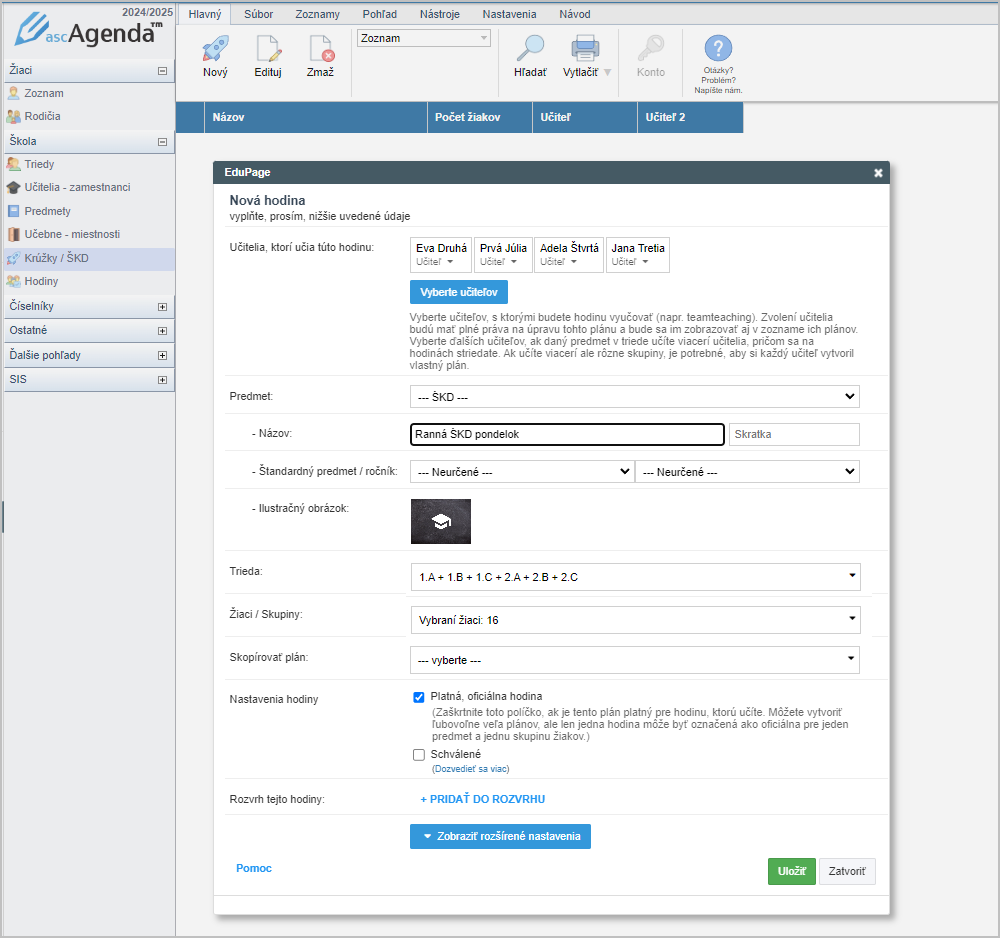
Task: Change Eva Druhá teacher role dropdown
Action: coord(435,262)
